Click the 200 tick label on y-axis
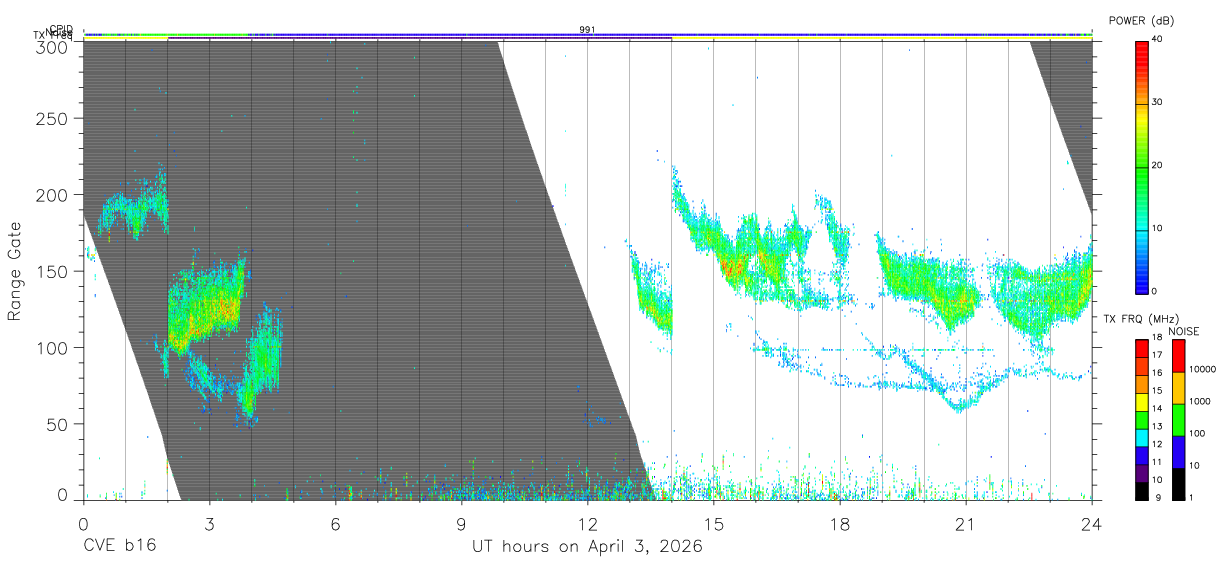The image size is (1228, 567). tap(53, 194)
